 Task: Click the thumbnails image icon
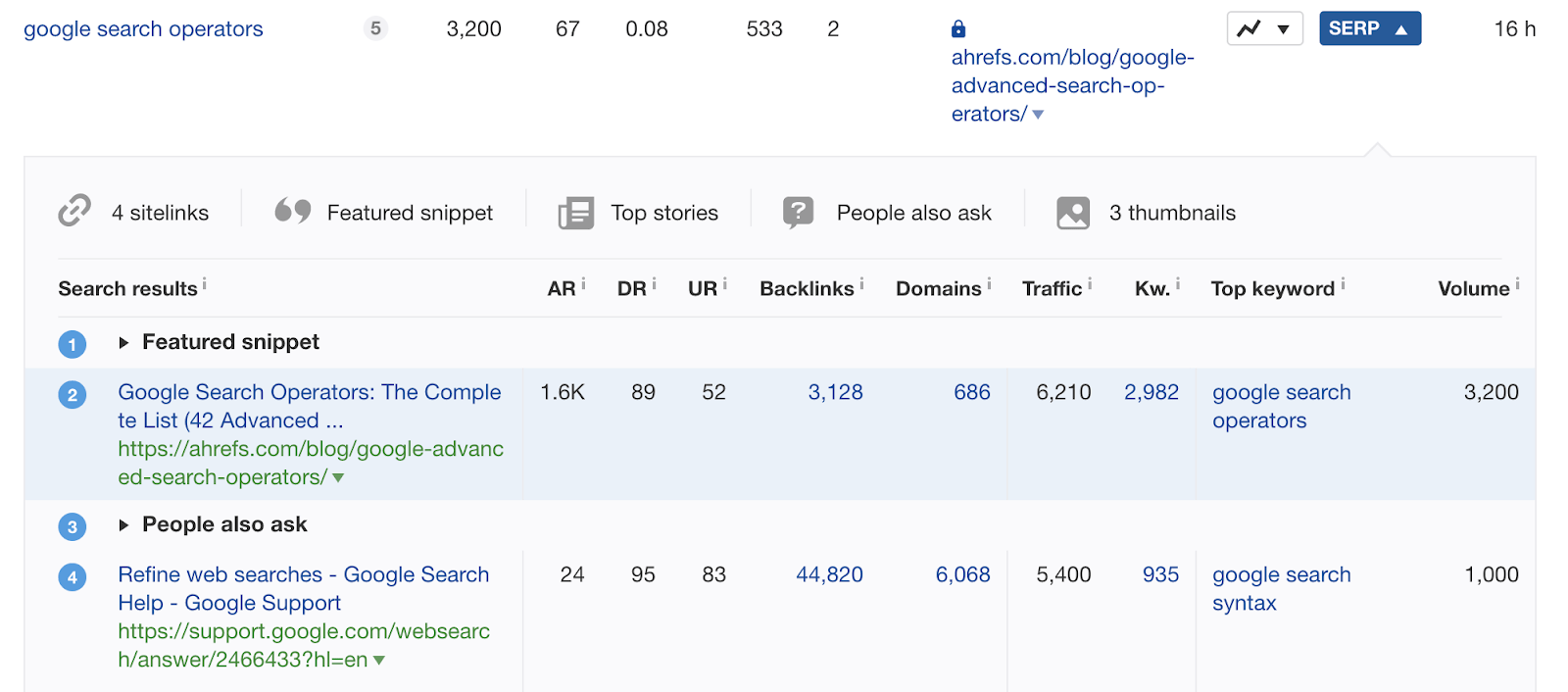point(1073,213)
